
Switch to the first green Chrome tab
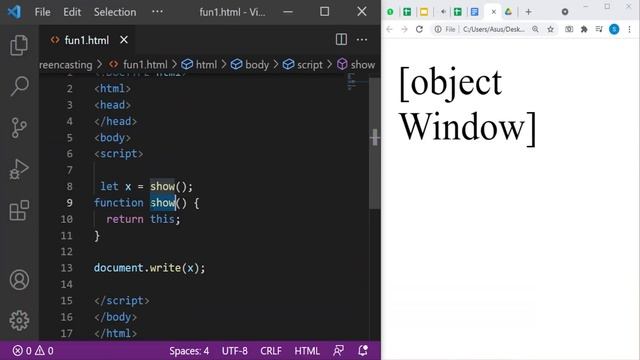click(390, 12)
